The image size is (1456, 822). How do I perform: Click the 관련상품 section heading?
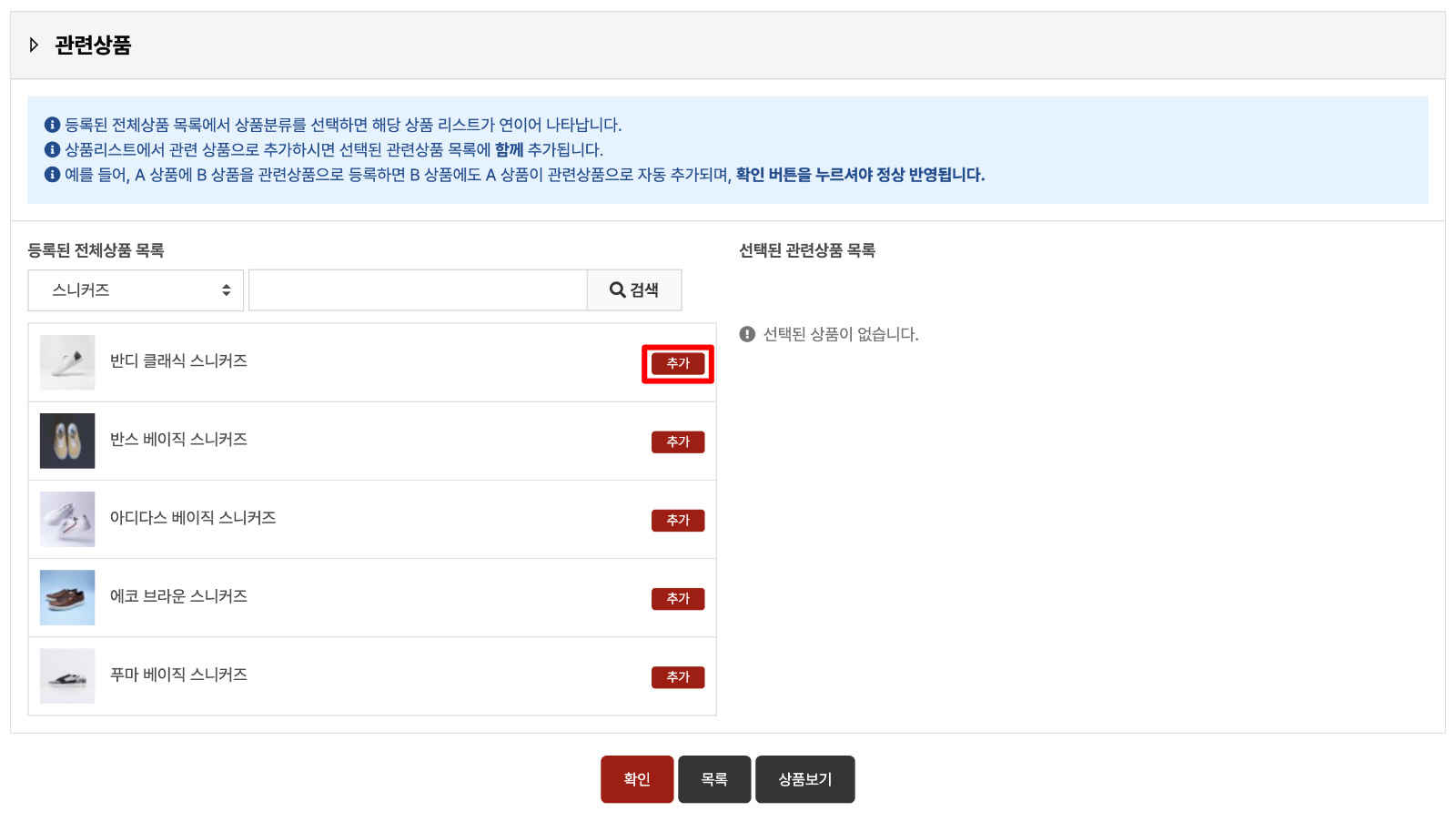click(x=93, y=45)
